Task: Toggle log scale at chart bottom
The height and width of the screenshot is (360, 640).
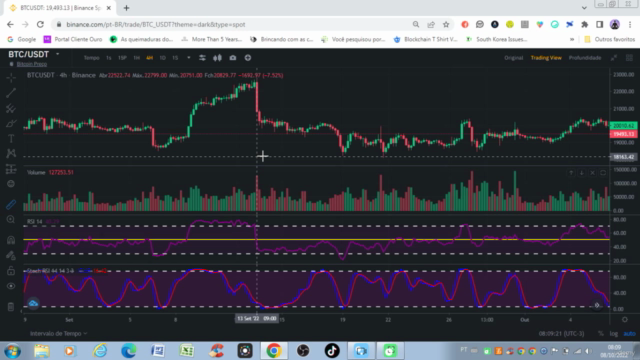Action: click(x=613, y=334)
